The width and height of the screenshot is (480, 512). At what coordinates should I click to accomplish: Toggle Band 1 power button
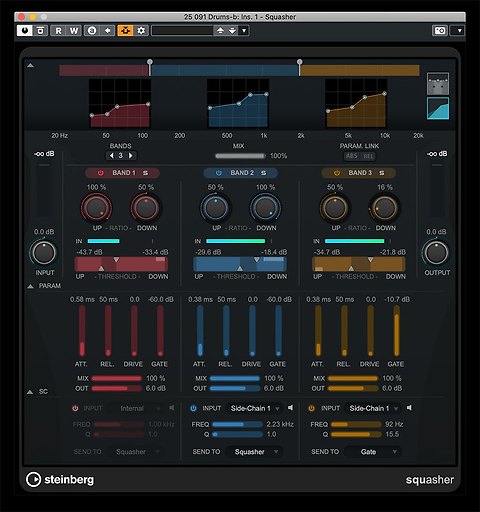click(100, 173)
